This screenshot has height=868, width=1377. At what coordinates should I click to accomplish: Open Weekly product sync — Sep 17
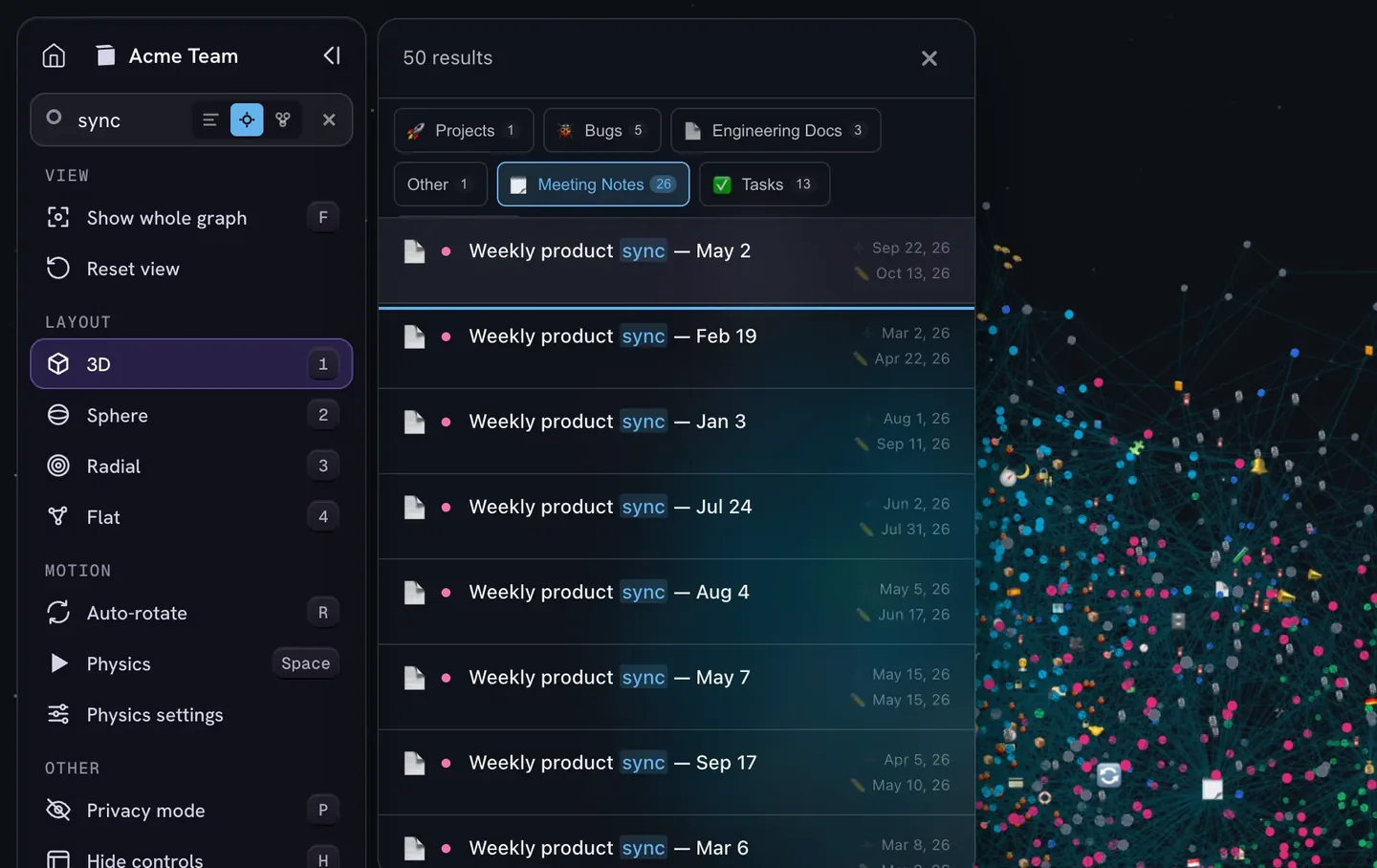[676, 772]
